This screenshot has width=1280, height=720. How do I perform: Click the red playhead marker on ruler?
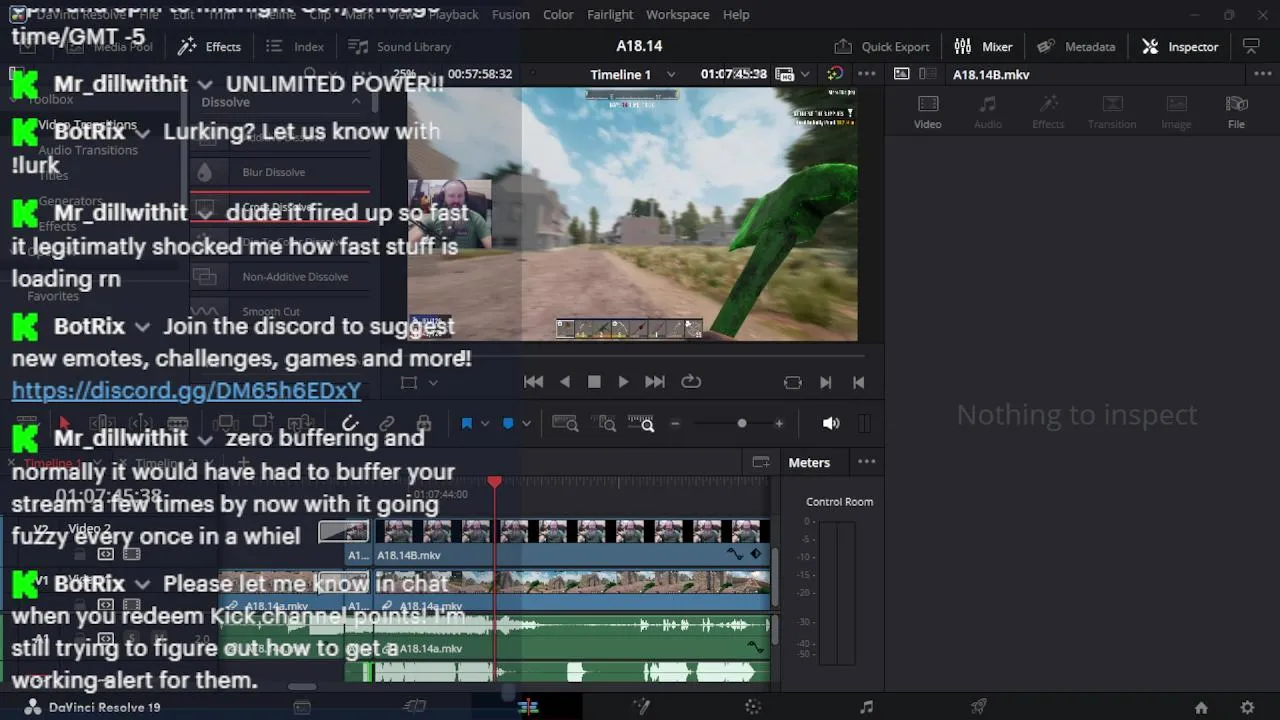(494, 482)
